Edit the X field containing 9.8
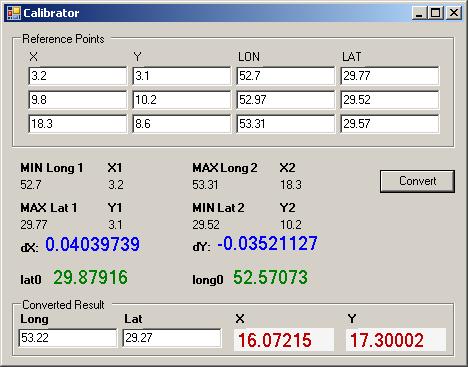This screenshot has width=468, height=367. pos(77,100)
